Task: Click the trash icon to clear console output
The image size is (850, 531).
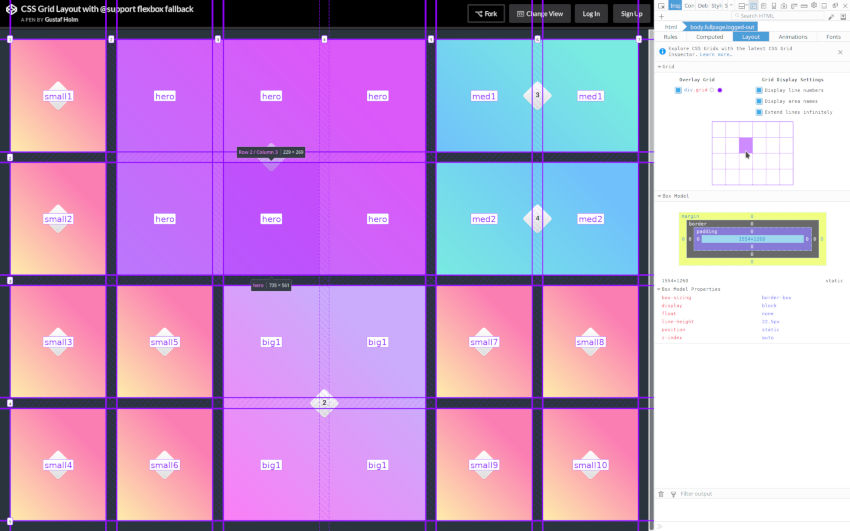Action: click(661, 494)
